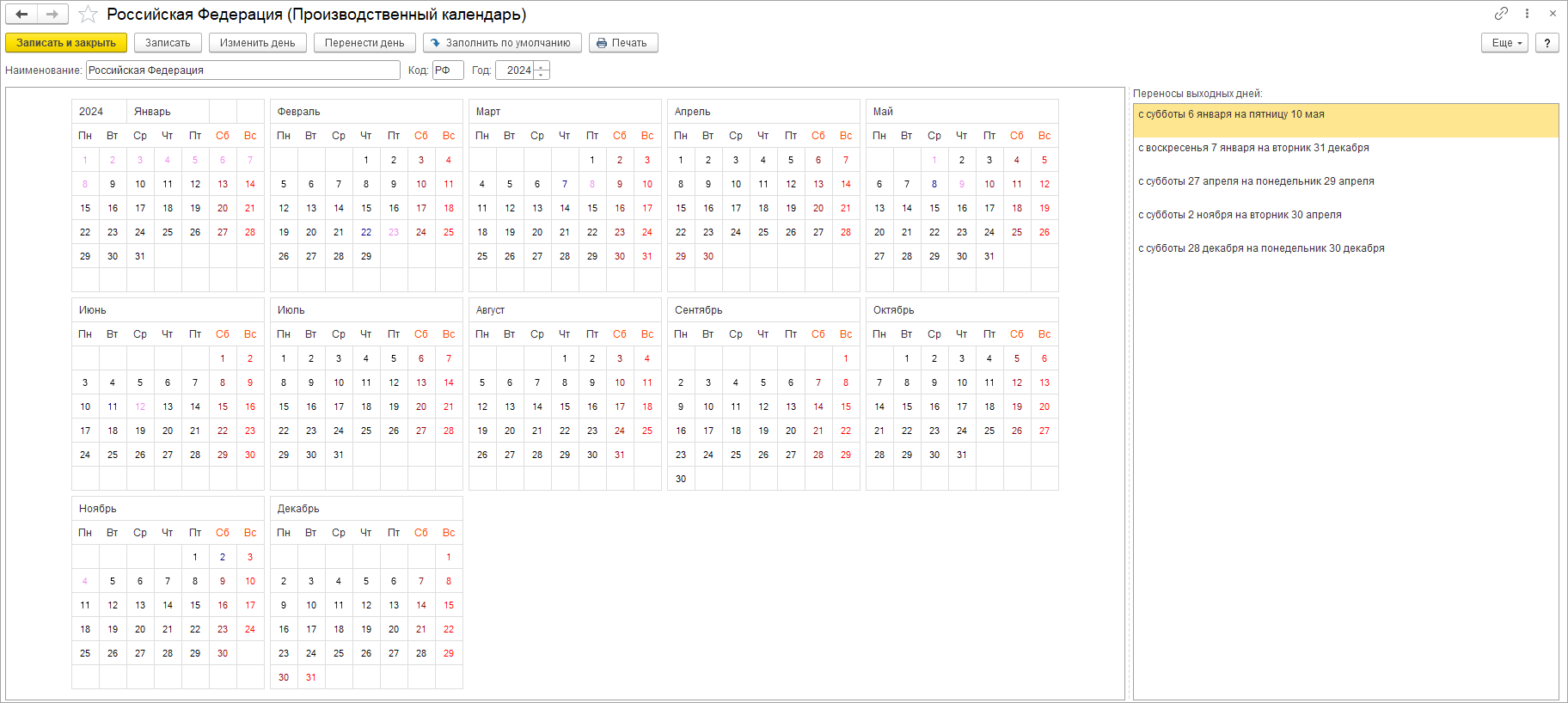The height and width of the screenshot is (703, 1568).
Task: Click the 2024 year cell in calendar header
Action: click(100, 112)
